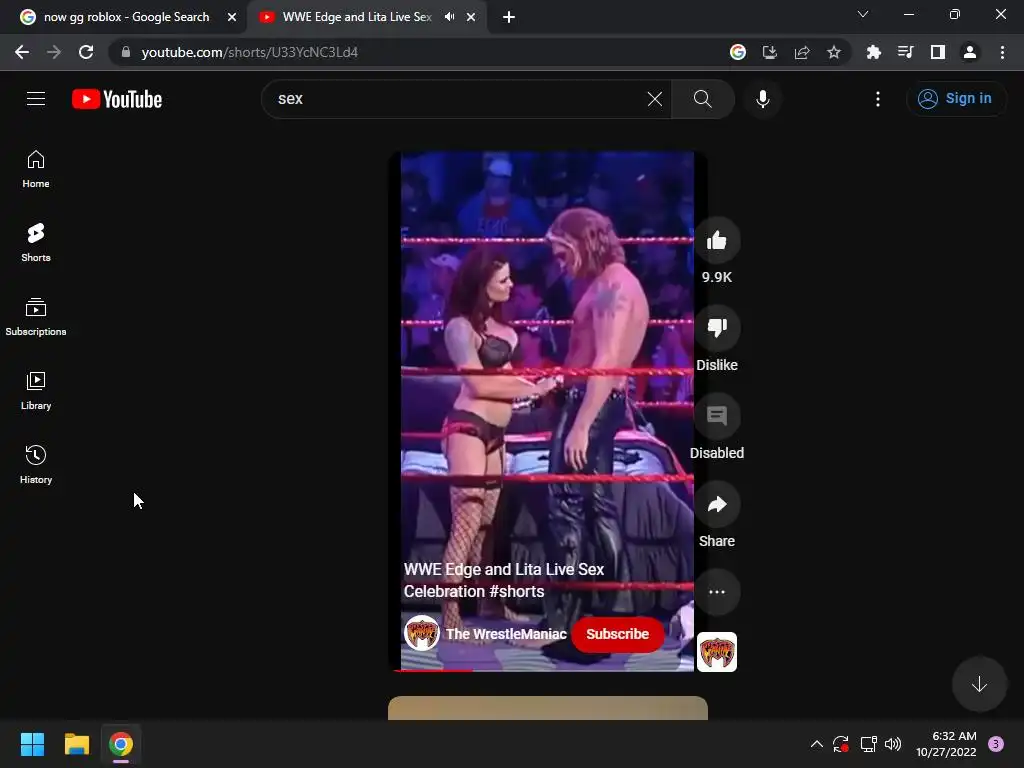Image resolution: width=1024 pixels, height=768 pixels.
Task: Open Windows Start menu
Action: coord(32,744)
